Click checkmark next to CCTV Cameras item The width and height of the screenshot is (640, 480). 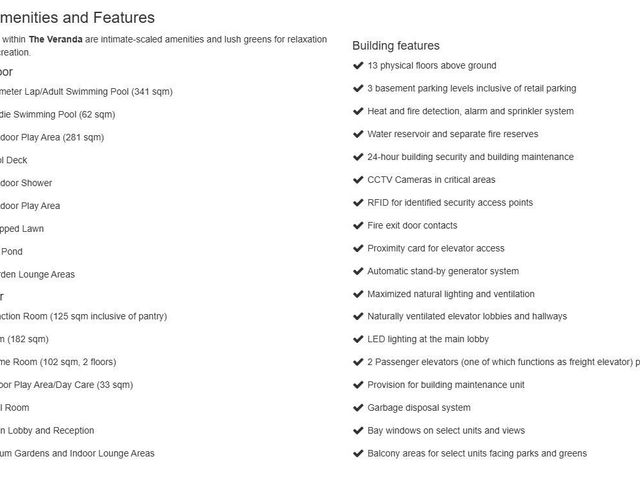pyautogui.click(x=358, y=180)
